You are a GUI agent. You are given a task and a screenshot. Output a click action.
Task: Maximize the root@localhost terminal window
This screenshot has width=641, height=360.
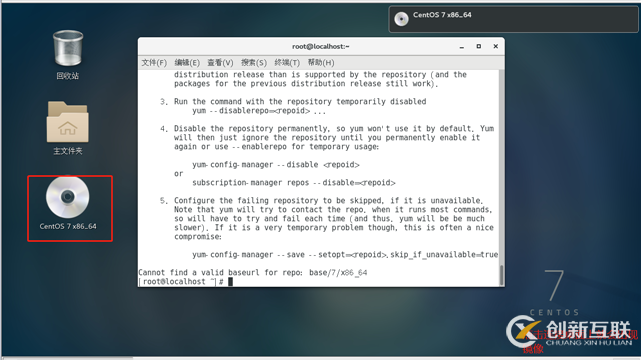pyautogui.click(x=478, y=47)
